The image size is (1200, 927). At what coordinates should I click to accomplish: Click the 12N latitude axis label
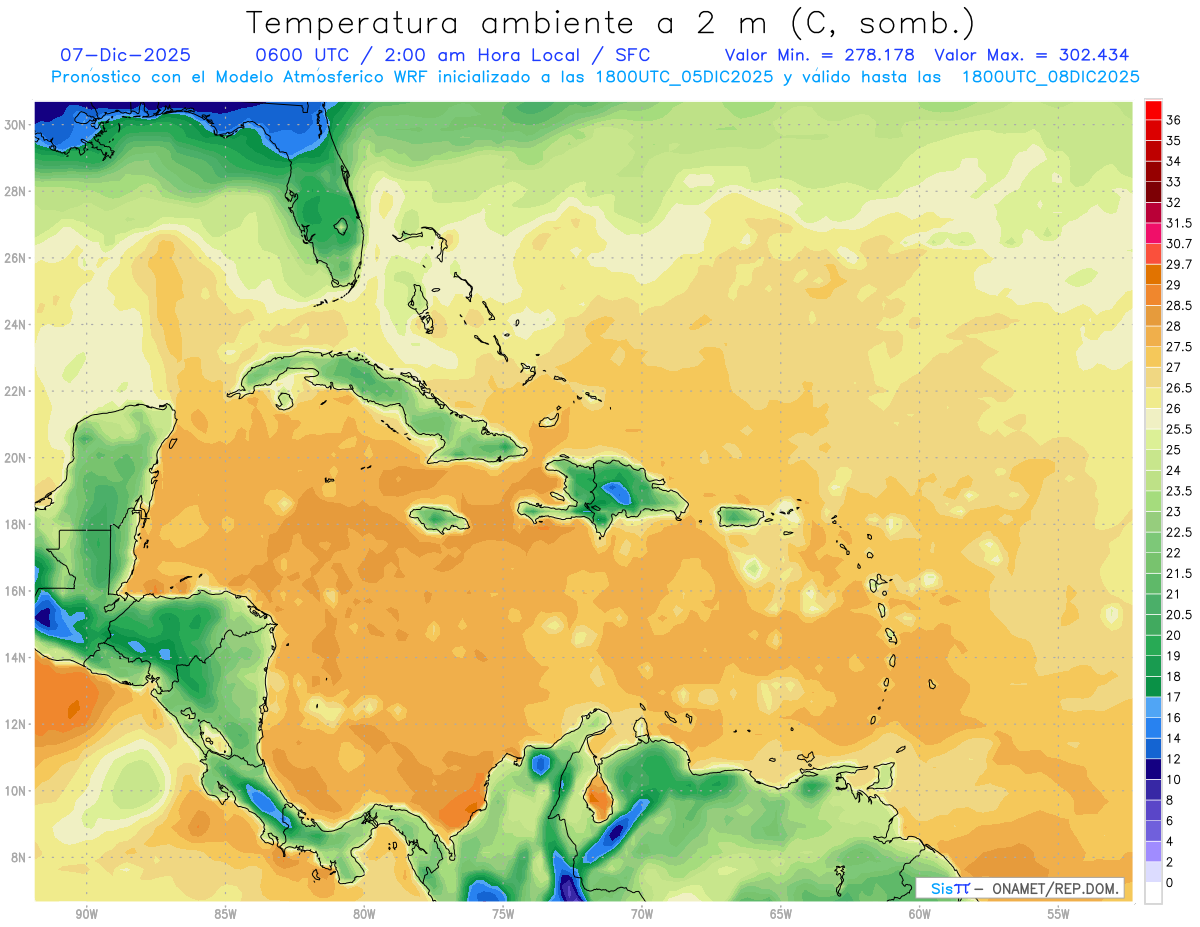click(17, 724)
